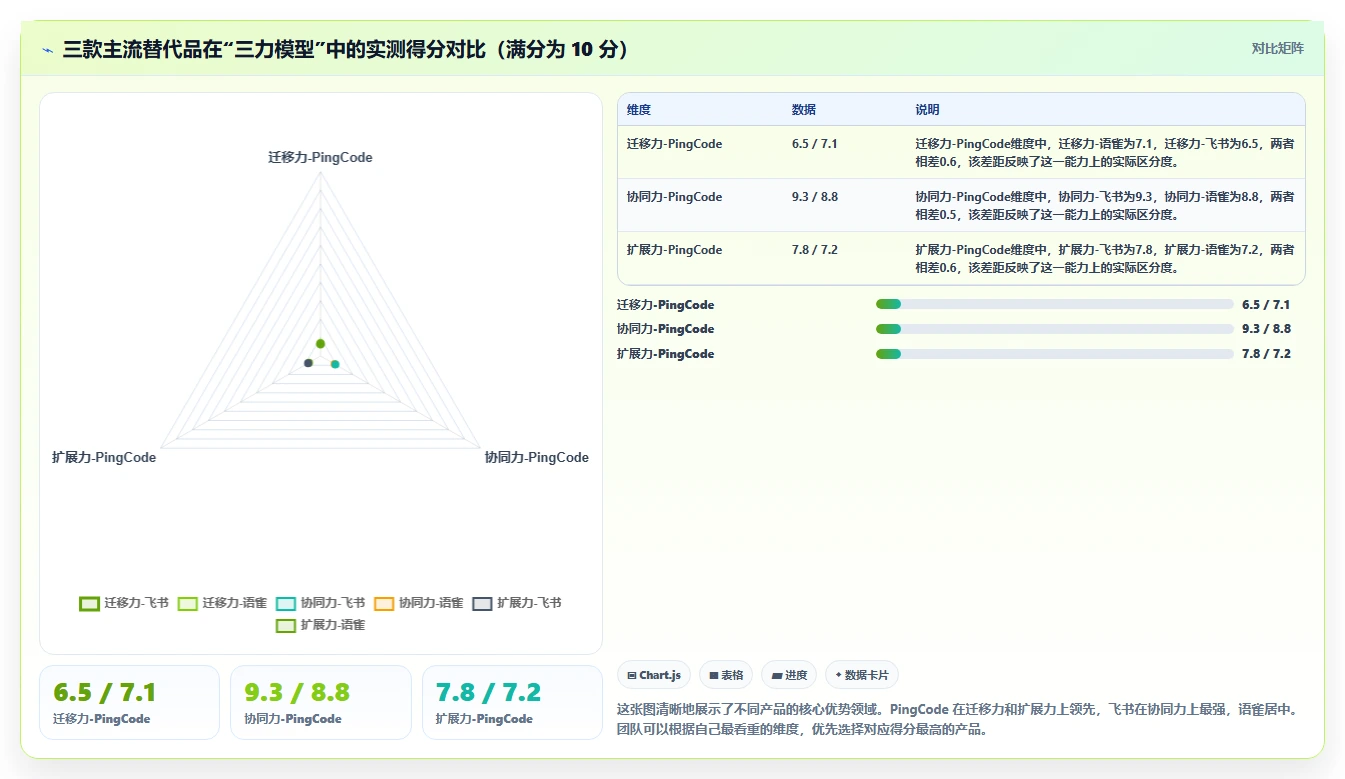The height and width of the screenshot is (779, 1345).
Task: Click the 6.5 / 7.1 value in the table
Action: tap(815, 144)
